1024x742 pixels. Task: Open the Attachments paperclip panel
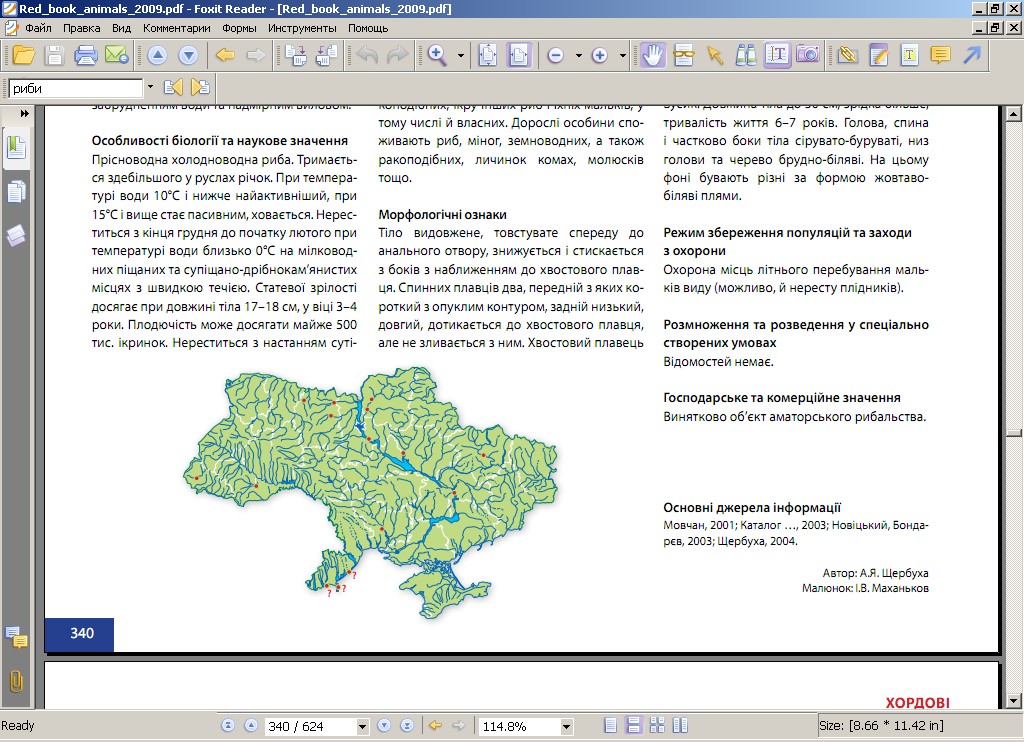(16, 681)
